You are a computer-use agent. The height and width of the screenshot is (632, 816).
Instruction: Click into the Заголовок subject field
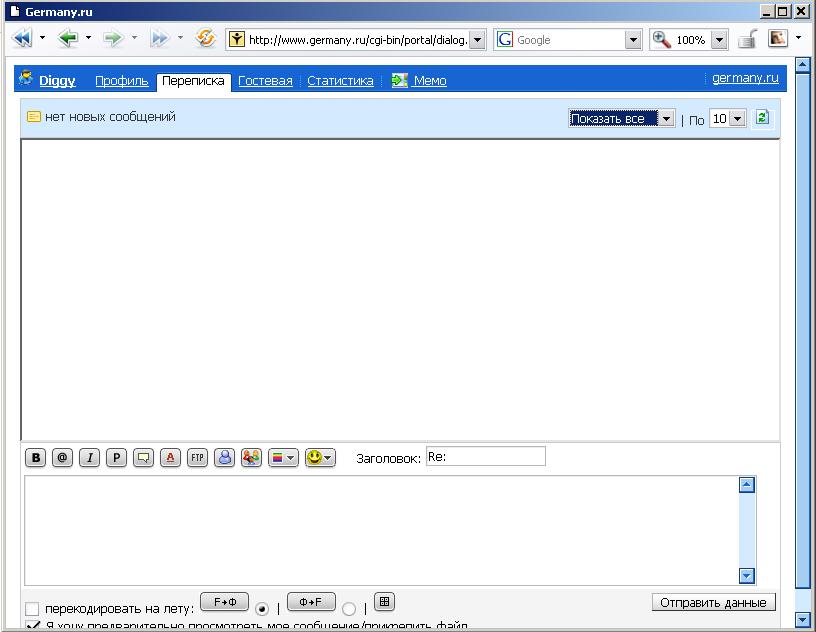coord(485,456)
